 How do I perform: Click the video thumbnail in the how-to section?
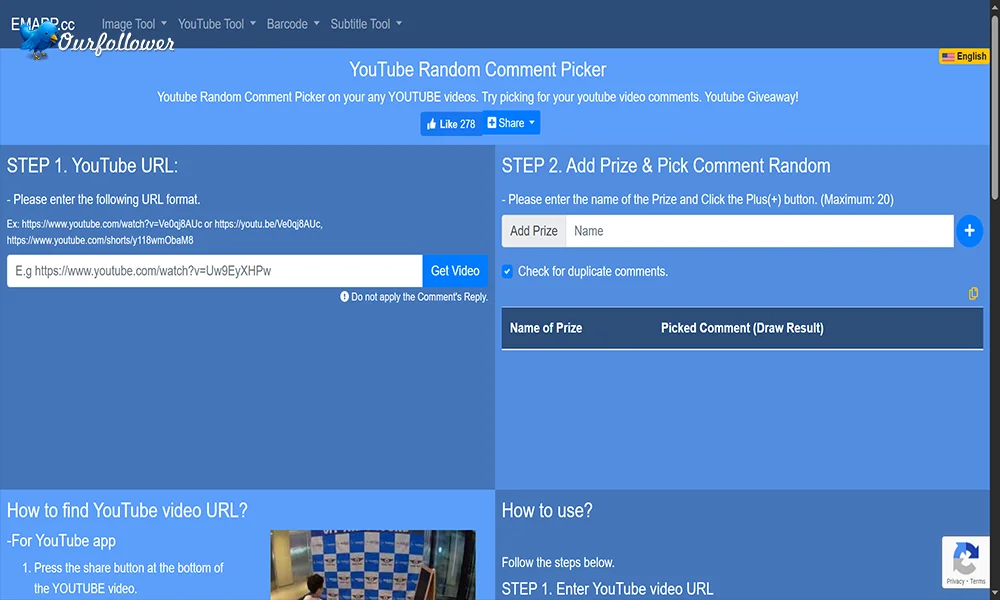click(372, 565)
